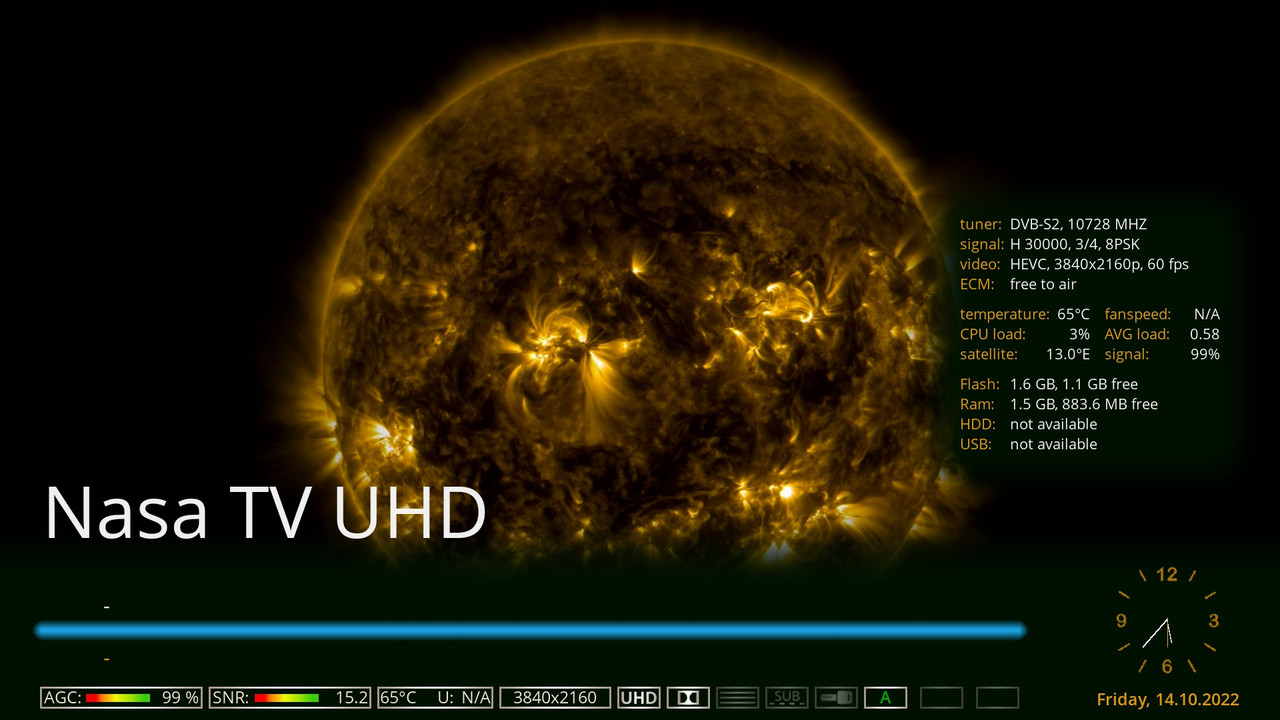The width and height of the screenshot is (1280, 720).
Task: Click AVG load value 0.58
Action: click(1205, 334)
